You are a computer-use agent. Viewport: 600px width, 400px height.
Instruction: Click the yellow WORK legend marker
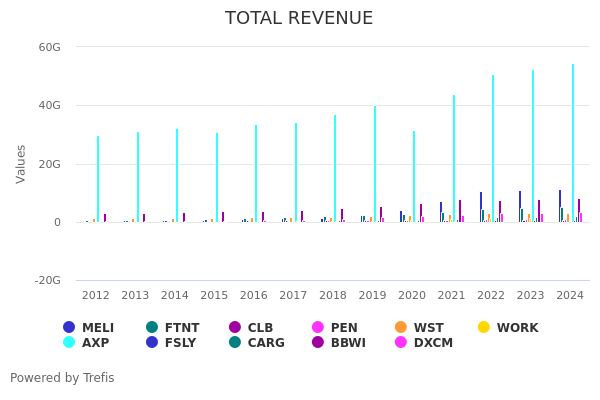(484, 328)
